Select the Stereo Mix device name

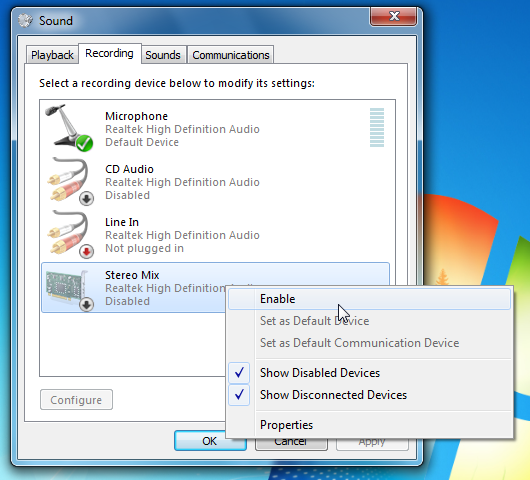coord(132,275)
